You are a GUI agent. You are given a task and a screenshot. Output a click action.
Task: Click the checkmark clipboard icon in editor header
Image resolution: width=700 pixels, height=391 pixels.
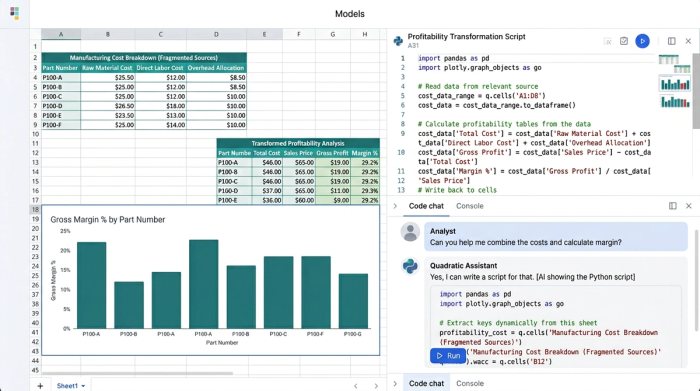click(624, 41)
